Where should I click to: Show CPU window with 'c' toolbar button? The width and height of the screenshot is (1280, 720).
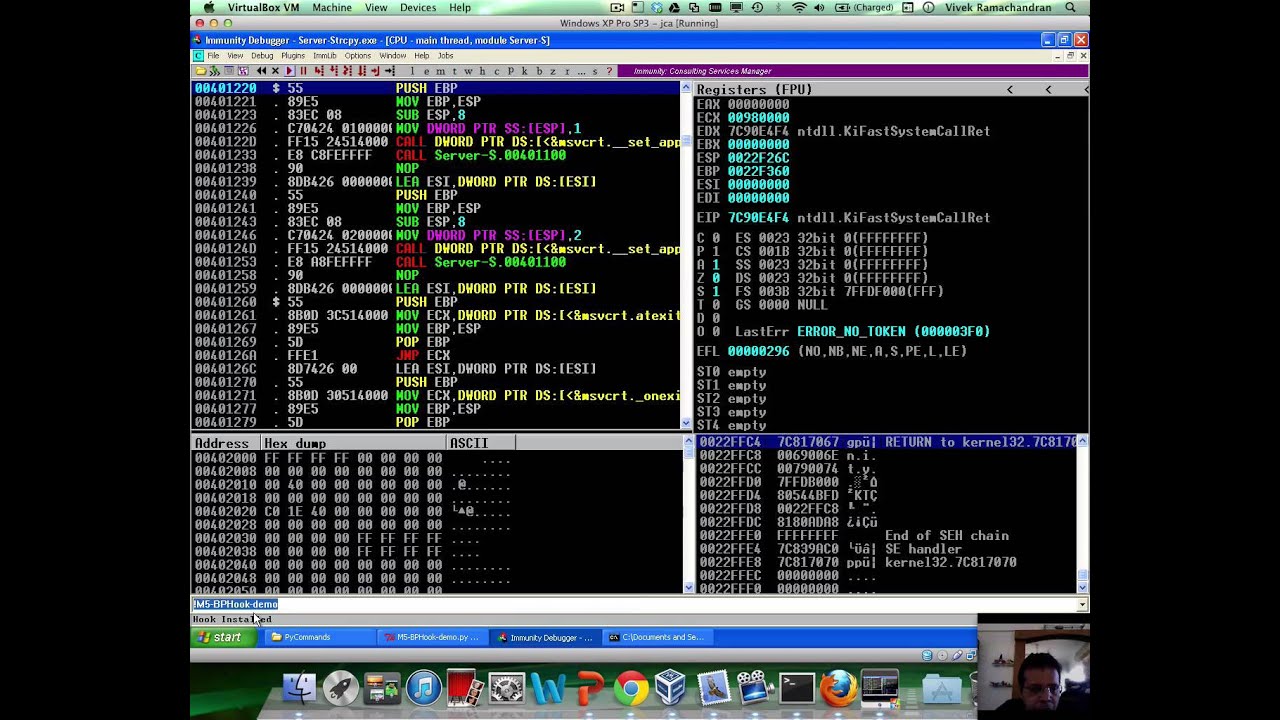click(496, 71)
